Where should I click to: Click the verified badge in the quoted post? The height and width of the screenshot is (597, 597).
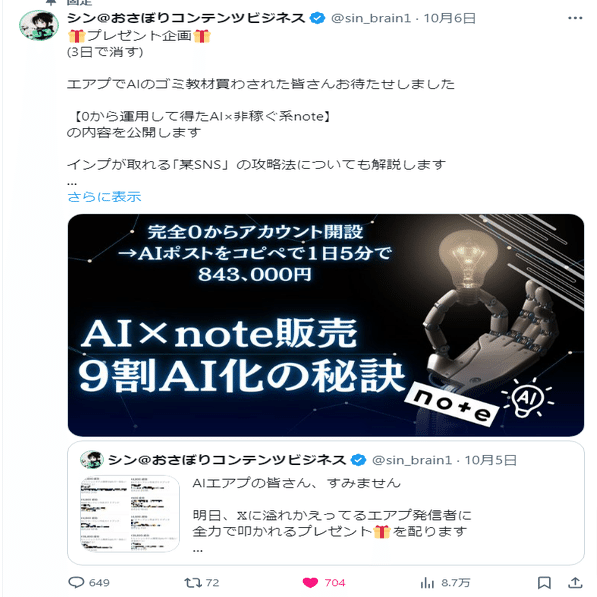click(358, 460)
